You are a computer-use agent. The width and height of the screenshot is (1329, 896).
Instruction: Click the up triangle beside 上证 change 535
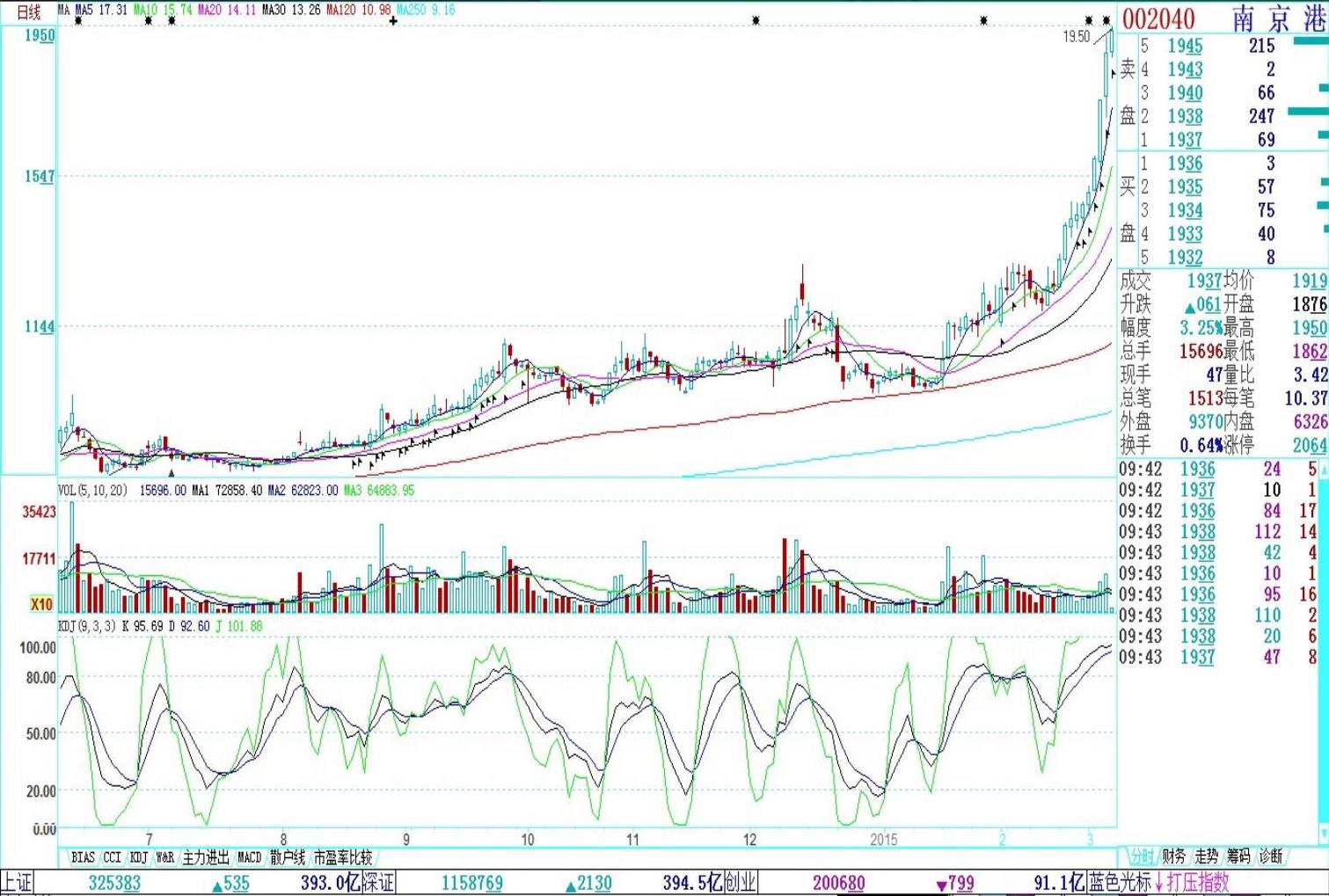(x=217, y=885)
